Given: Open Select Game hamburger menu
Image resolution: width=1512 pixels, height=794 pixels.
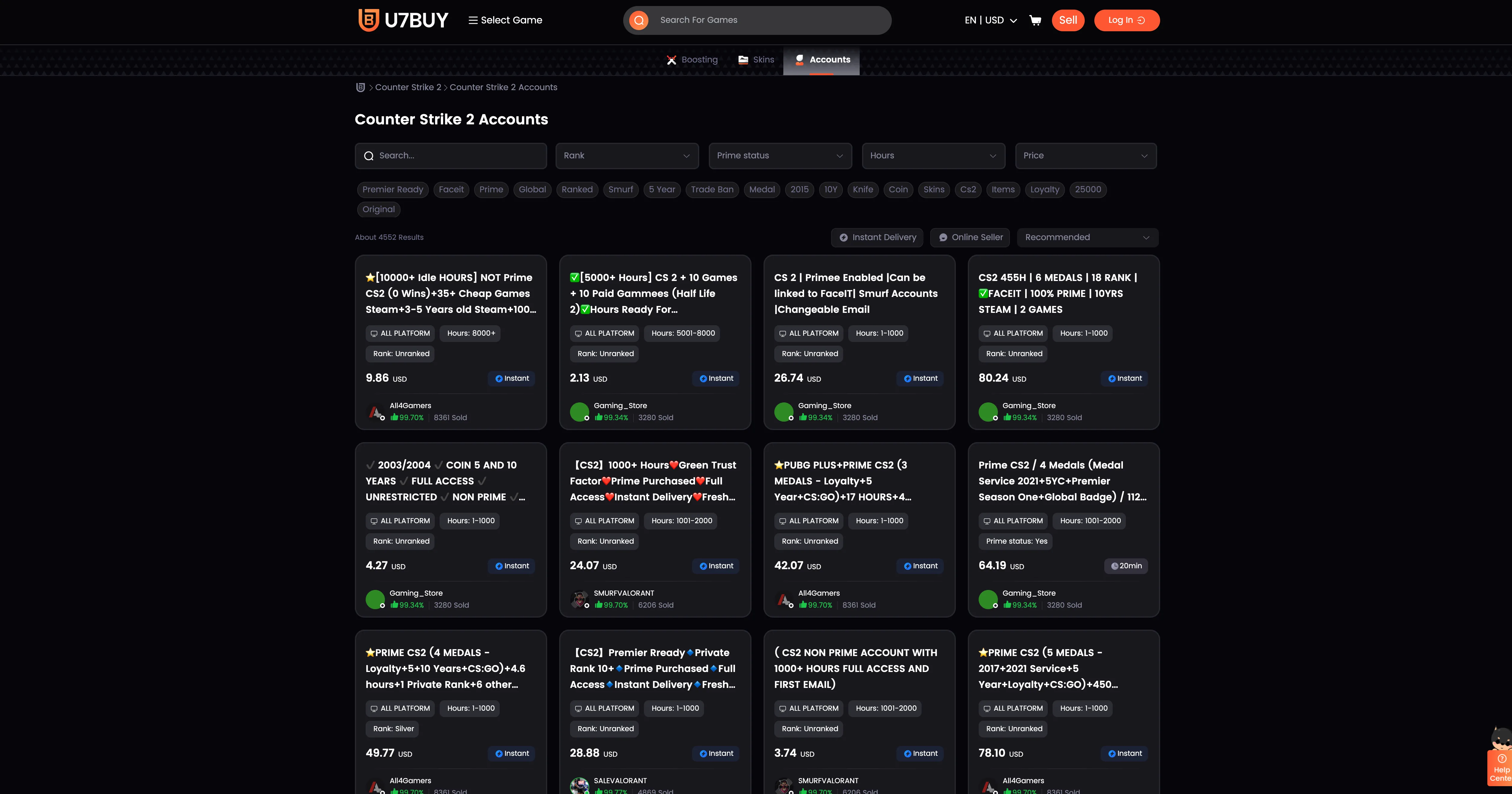Looking at the screenshot, I should 505,20.
